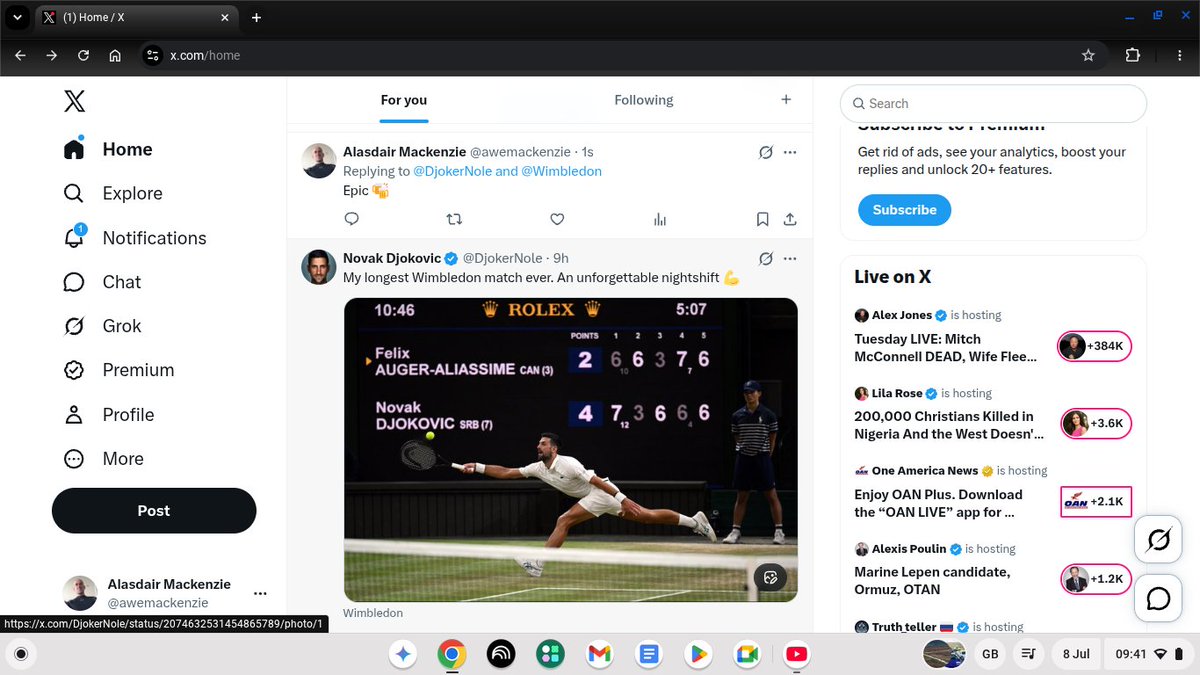Open Gmail from the shelf
1200x675 pixels.
[599, 654]
